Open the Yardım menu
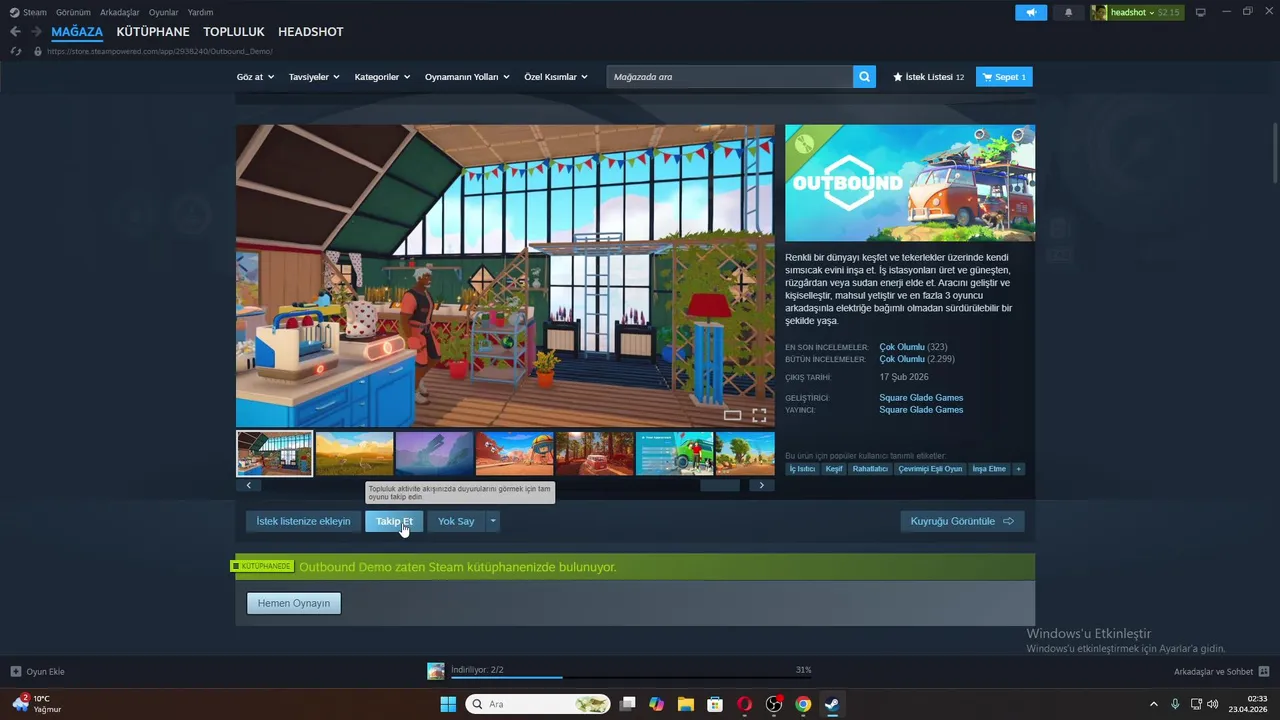Viewport: 1280px width, 720px height. 200,12
